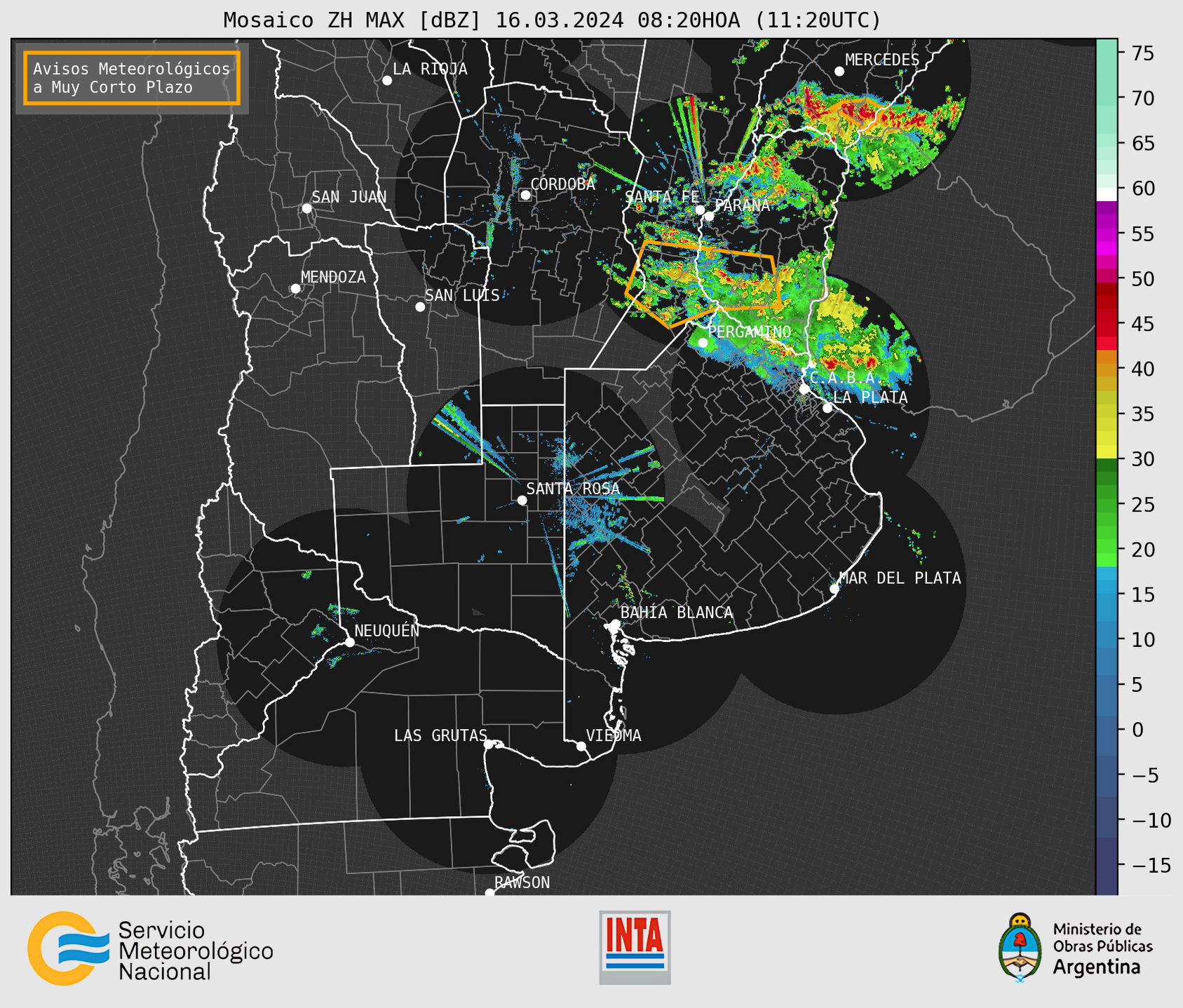Select the yellow 30-35 dBZ color band

pos(1107,438)
